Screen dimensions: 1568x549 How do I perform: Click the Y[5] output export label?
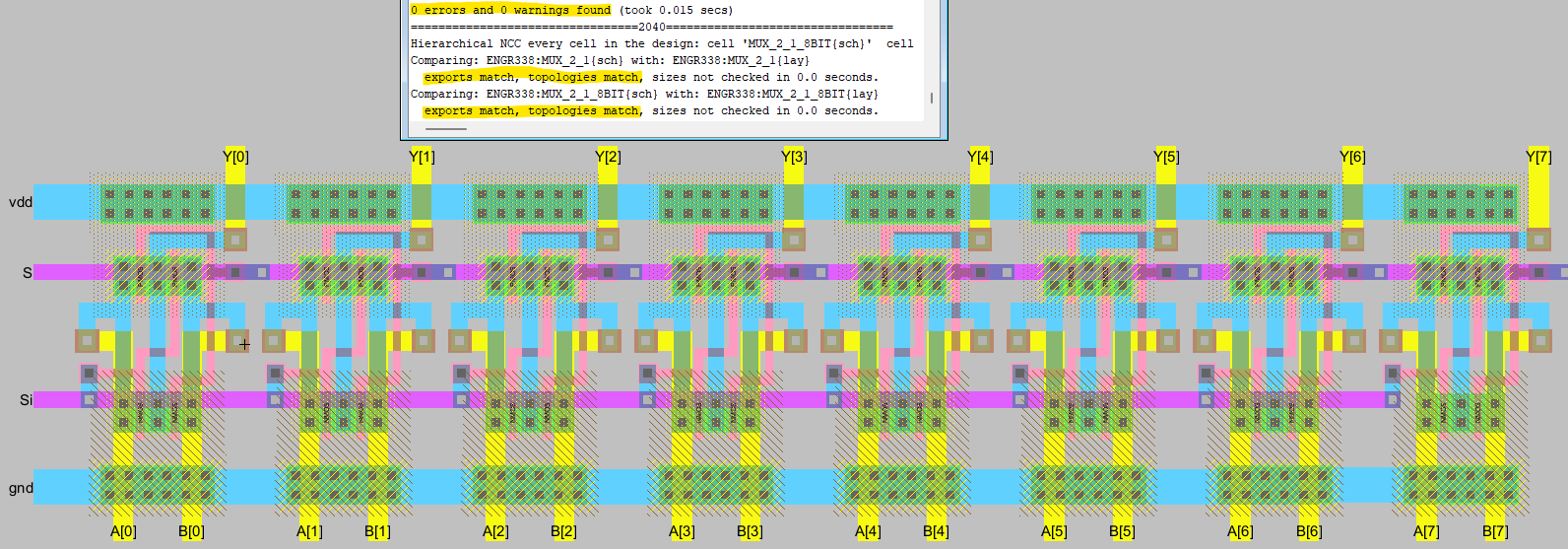pyautogui.click(x=1166, y=157)
